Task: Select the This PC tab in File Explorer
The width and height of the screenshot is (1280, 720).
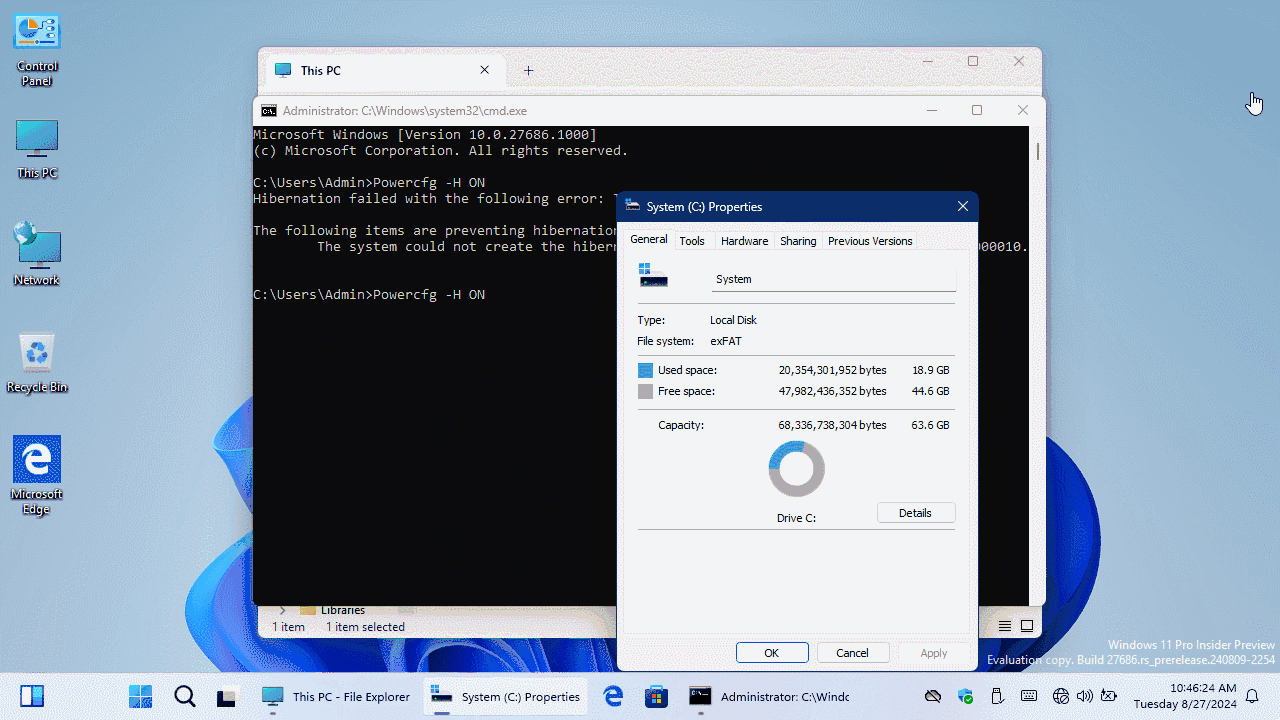Action: [385, 71]
